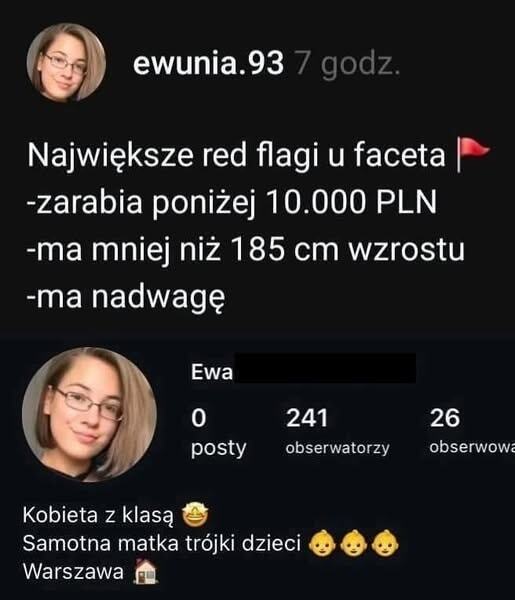Tap the 0 posty counter

point(218,433)
